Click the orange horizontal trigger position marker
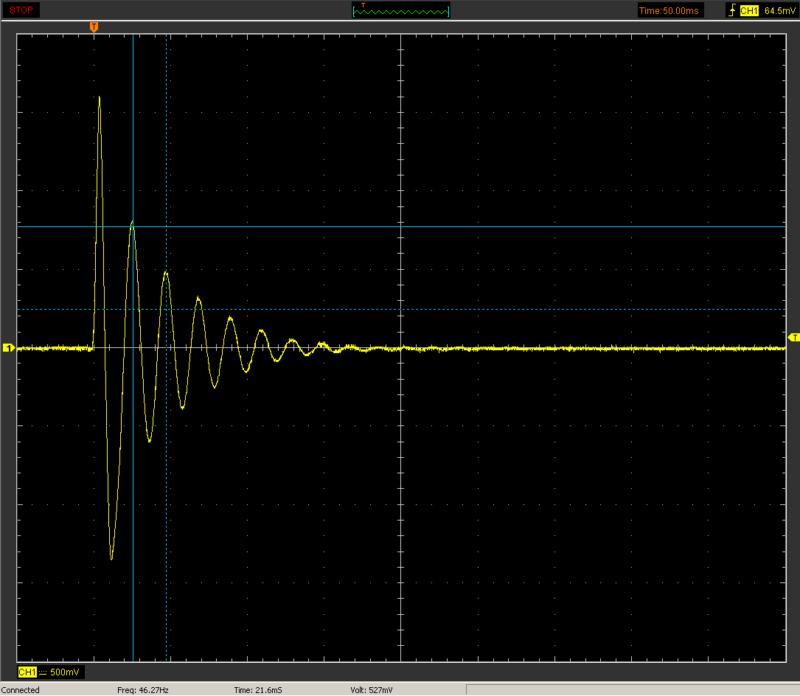The width and height of the screenshot is (800, 696). point(94,27)
